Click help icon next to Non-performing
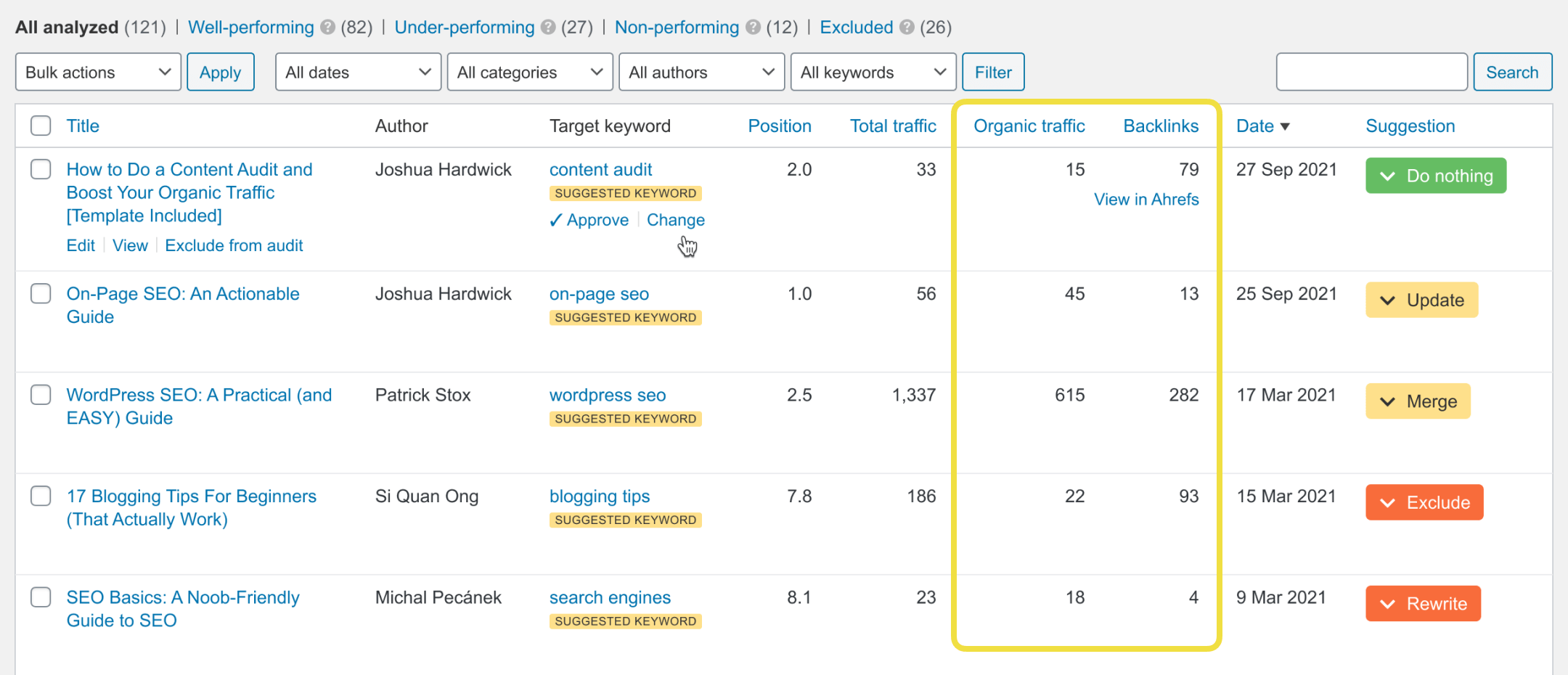 753,28
